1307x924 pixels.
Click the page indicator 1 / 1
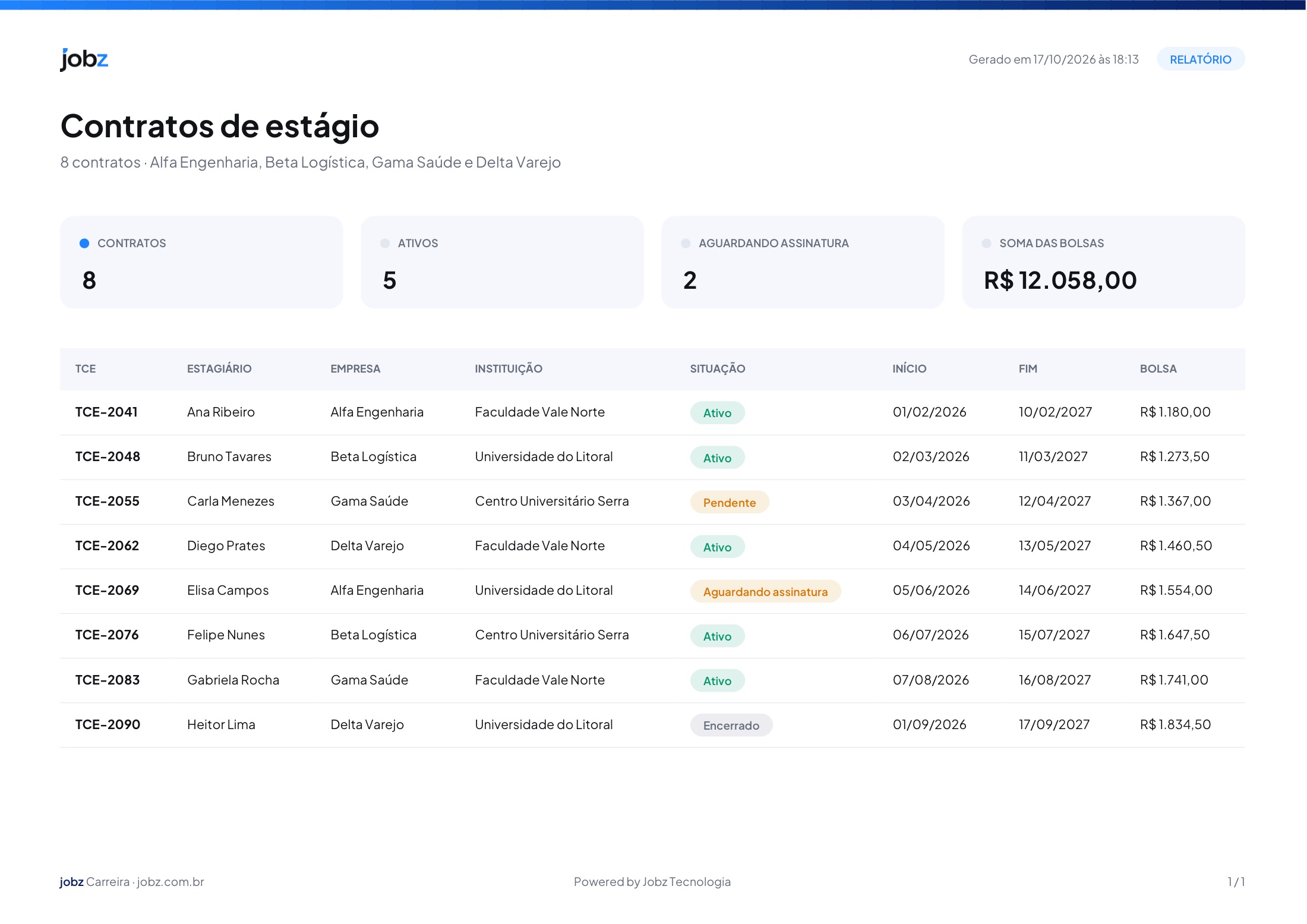click(x=1236, y=882)
